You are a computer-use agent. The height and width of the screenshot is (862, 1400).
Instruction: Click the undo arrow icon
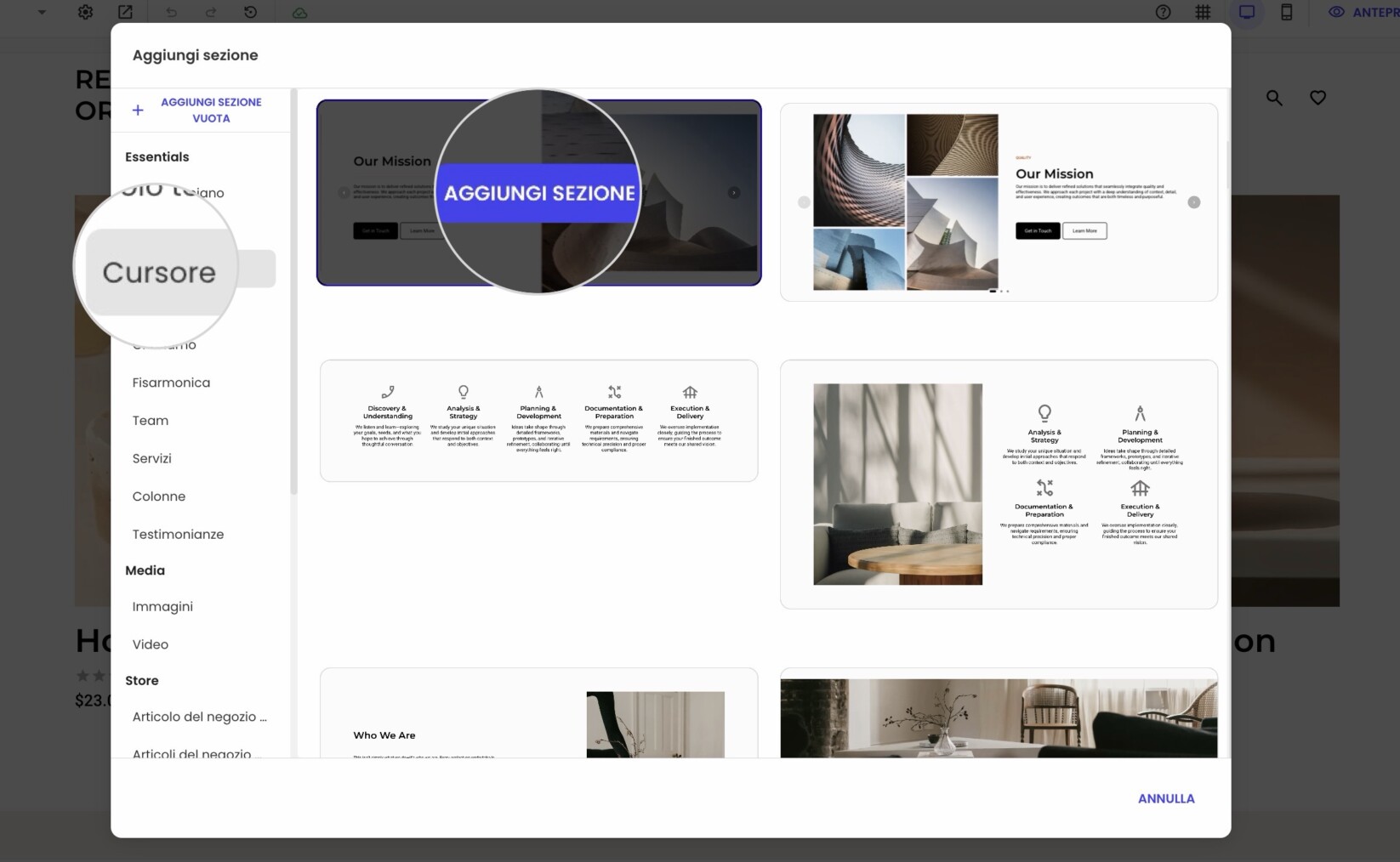tap(171, 12)
